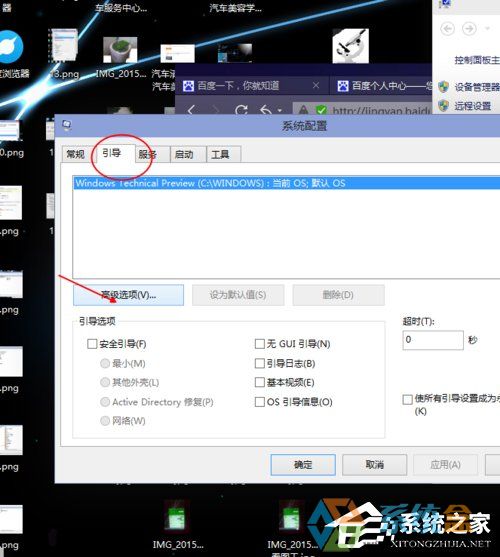Open 远程设置 link
500x557 pixels.
tap(473, 106)
